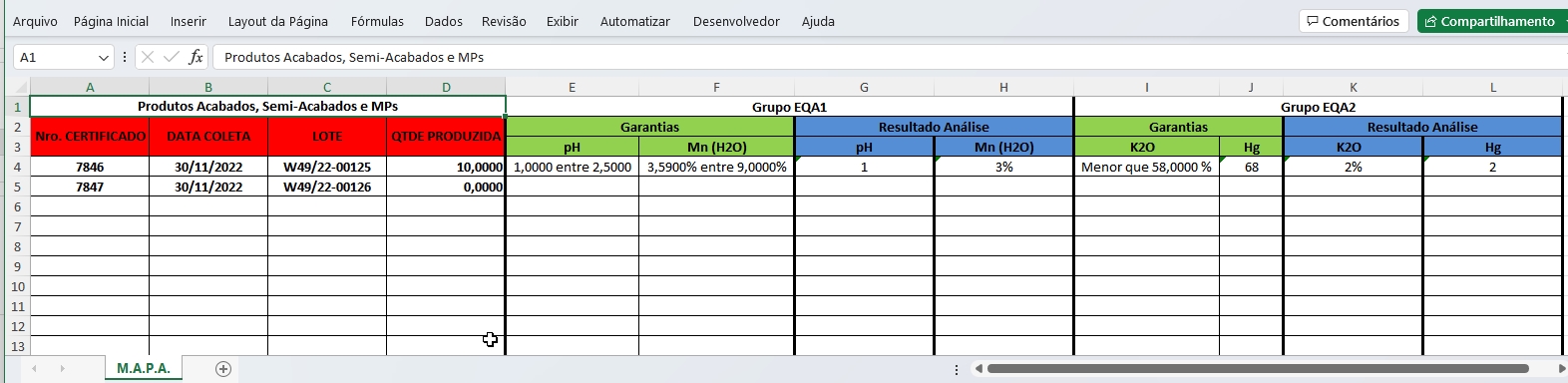Select column D header
The width and height of the screenshot is (1568, 383).
point(446,87)
